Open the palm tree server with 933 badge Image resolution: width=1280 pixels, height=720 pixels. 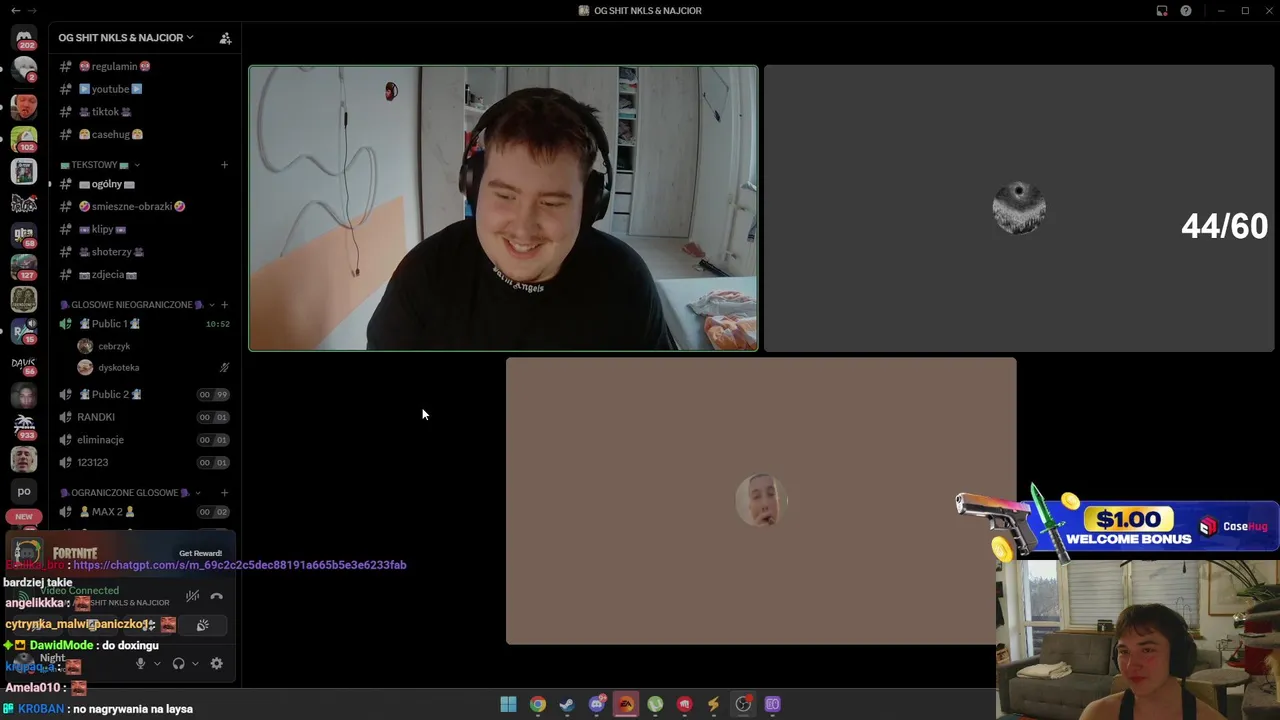coord(24,427)
